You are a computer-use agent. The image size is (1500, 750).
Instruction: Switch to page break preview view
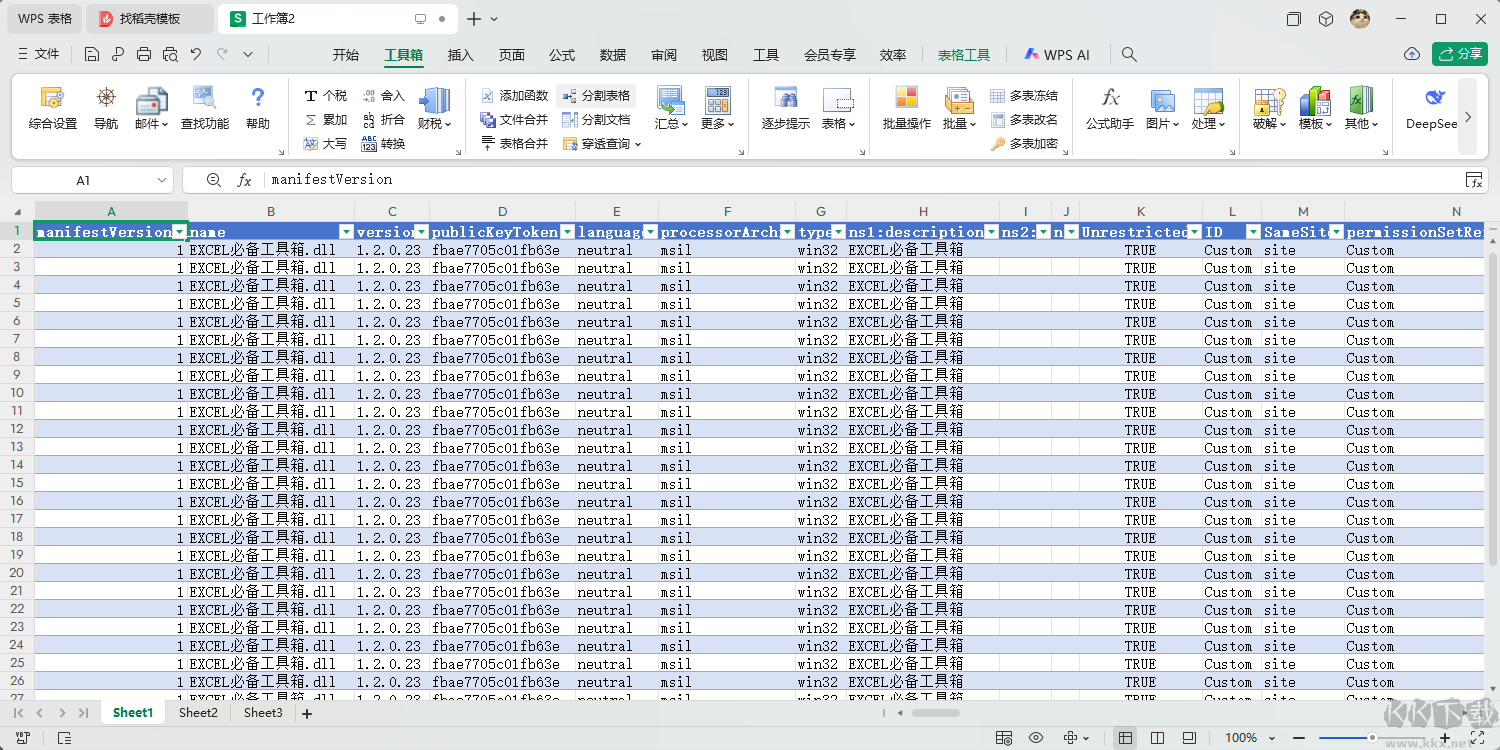pos(1157,738)
